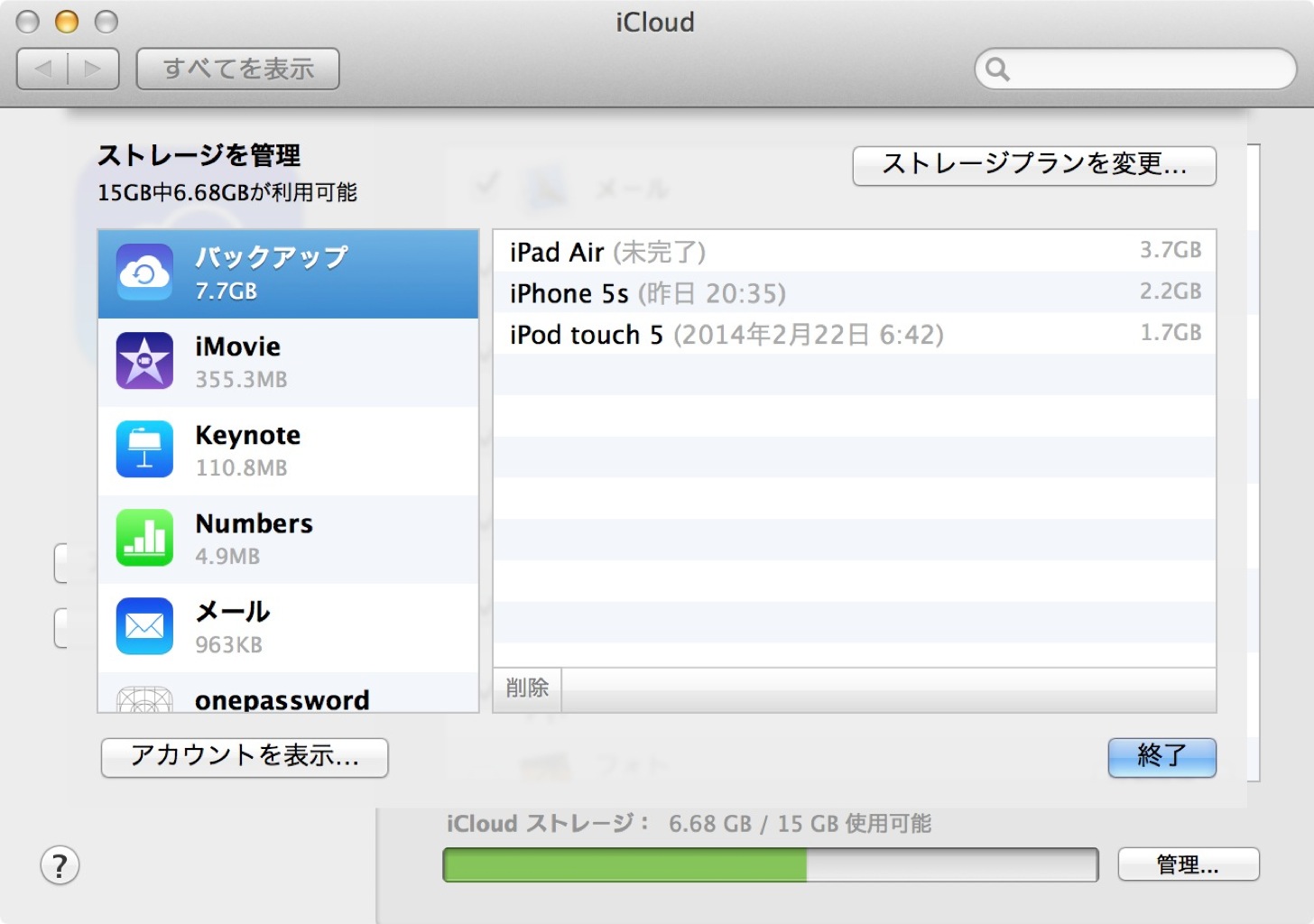Click the Keynote podium icon
This screenshot has height=924, width=1314.
[x=144, y=449]
